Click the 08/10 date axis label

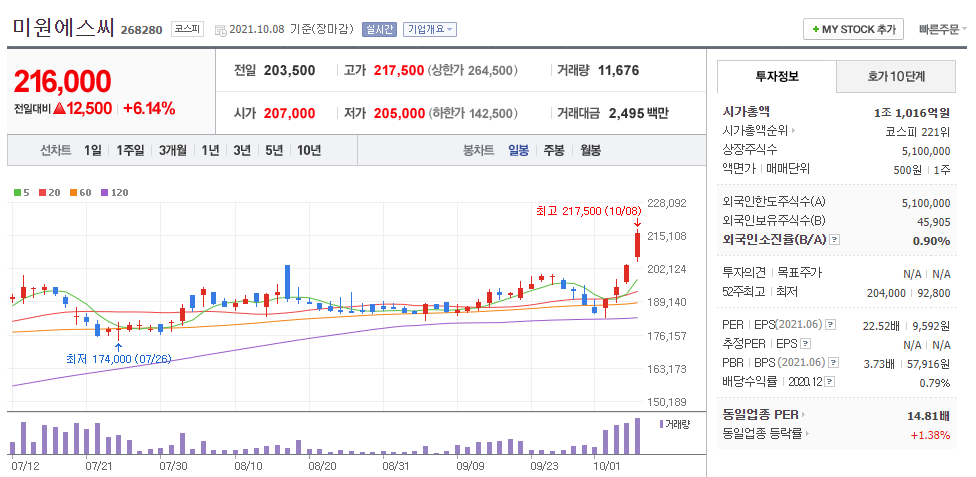click(247, 465)
